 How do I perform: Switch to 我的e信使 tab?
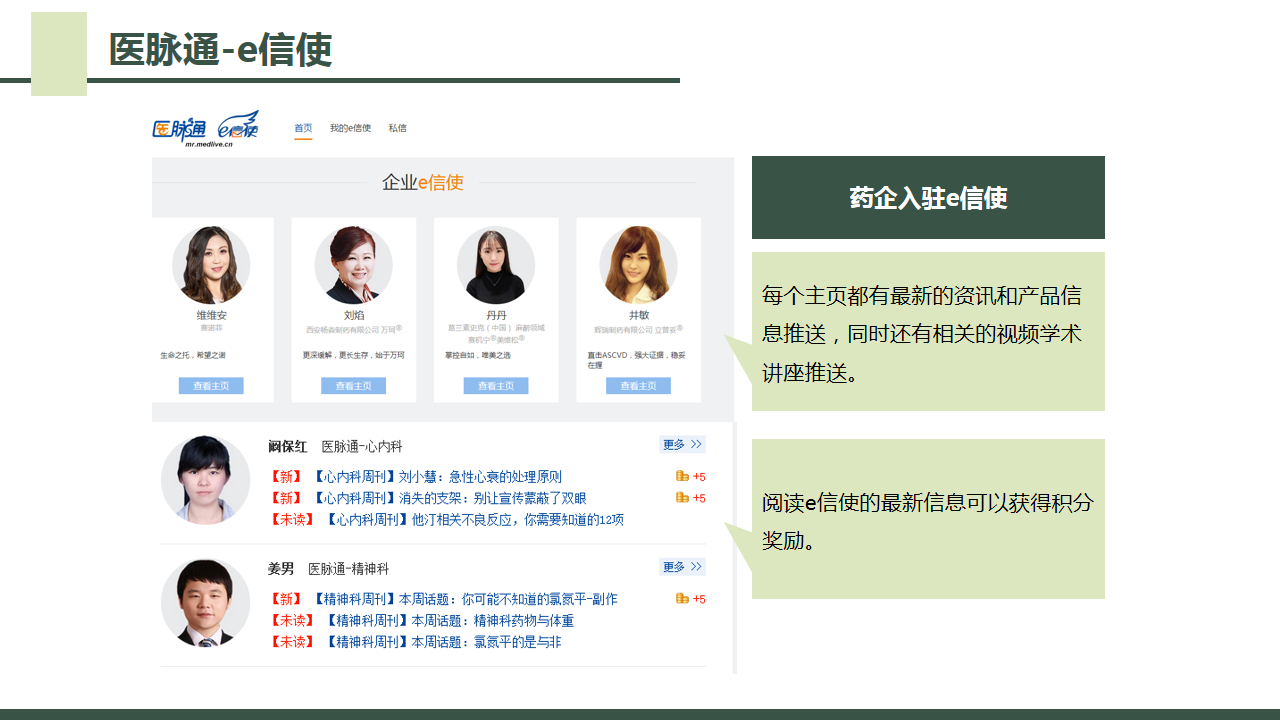click(x=350, y=128)
